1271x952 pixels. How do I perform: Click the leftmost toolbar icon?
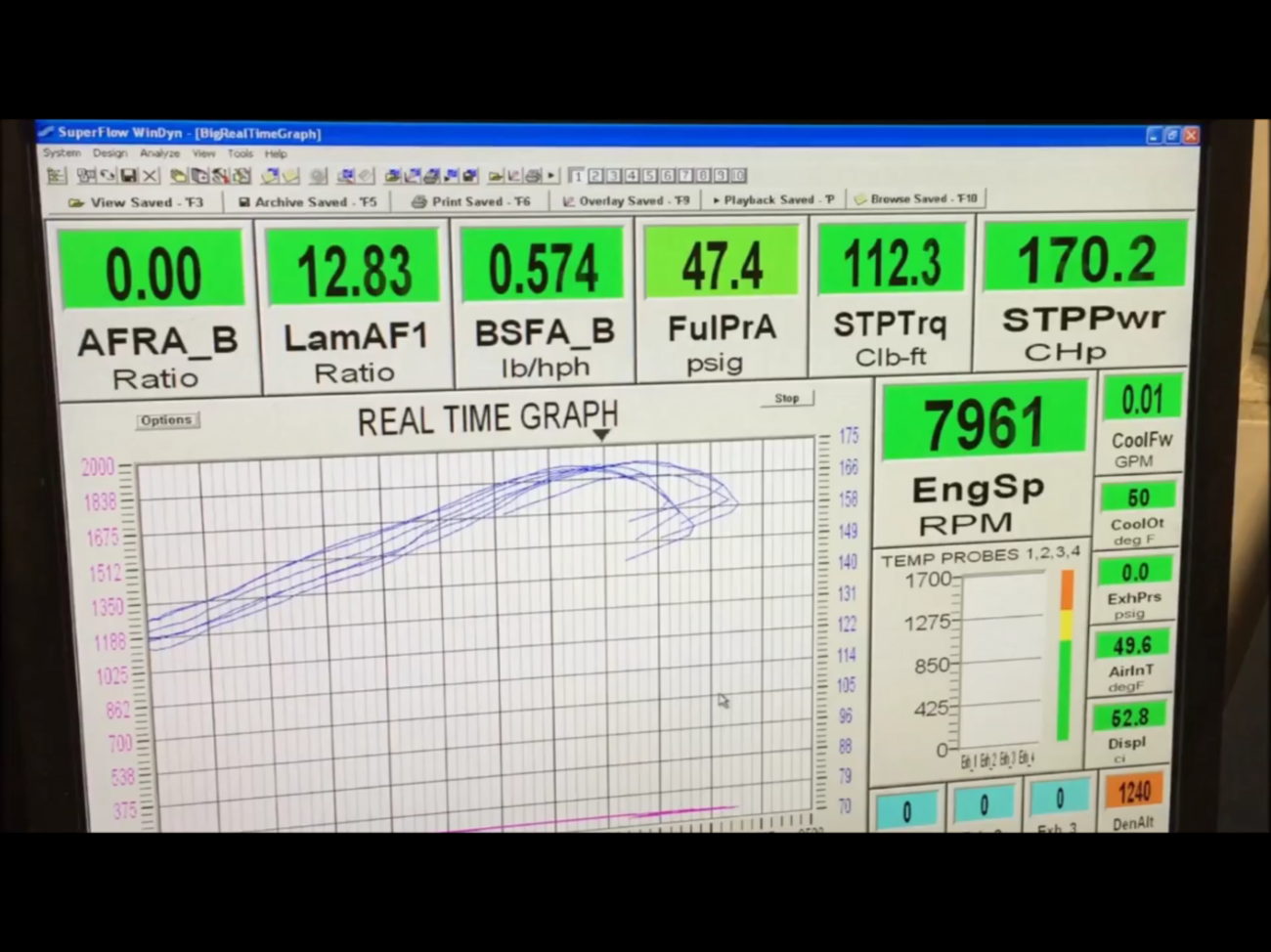(x=57, y=176)
